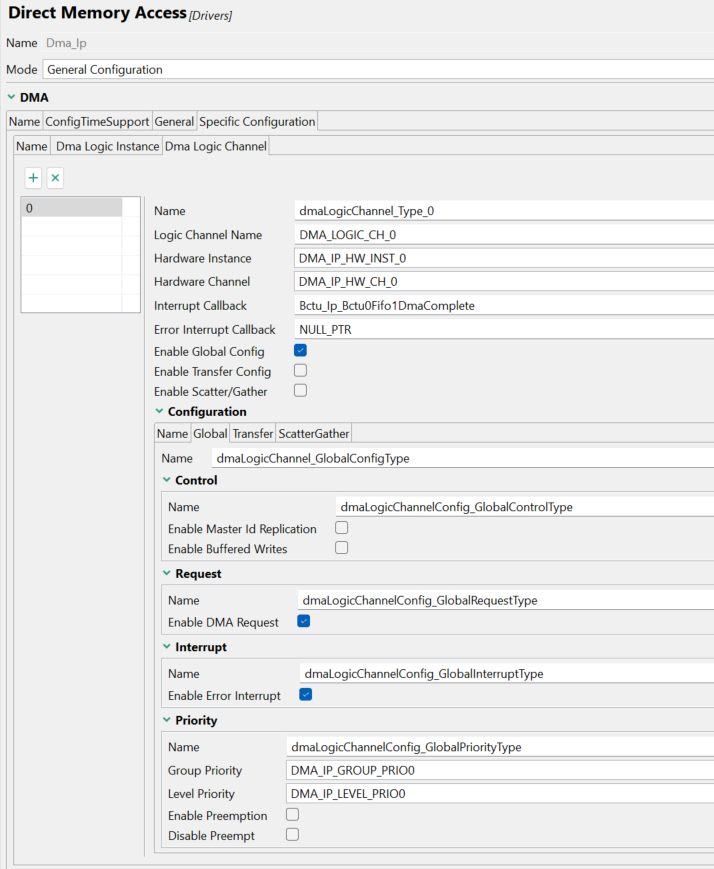Image resolution: width=714 pixels, height=869 pixels.
Task: Toggle Enable Transfer Config checkbox
Action: point(300,371)
